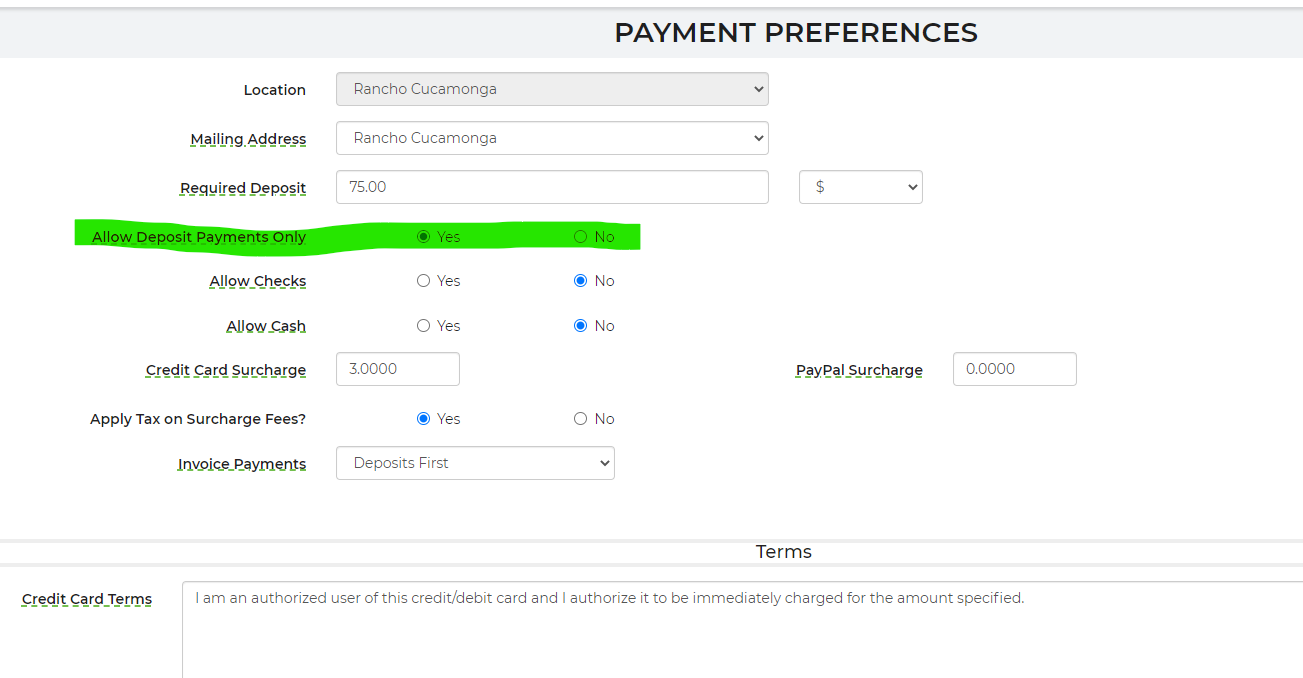The image size is (1303, 678).
Task: Focus the Credit Card Surcharge field
Action: pos(397,369)
